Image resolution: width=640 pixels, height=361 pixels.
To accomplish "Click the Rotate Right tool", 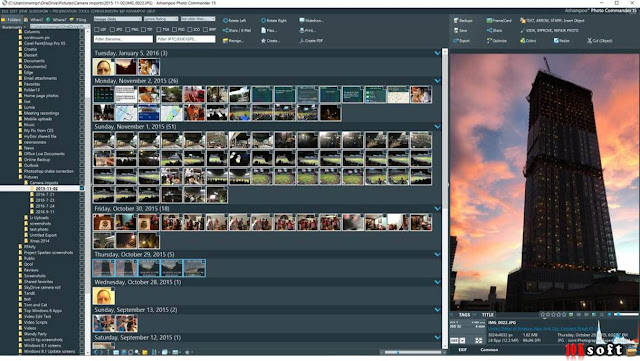I will click(274, 20).
